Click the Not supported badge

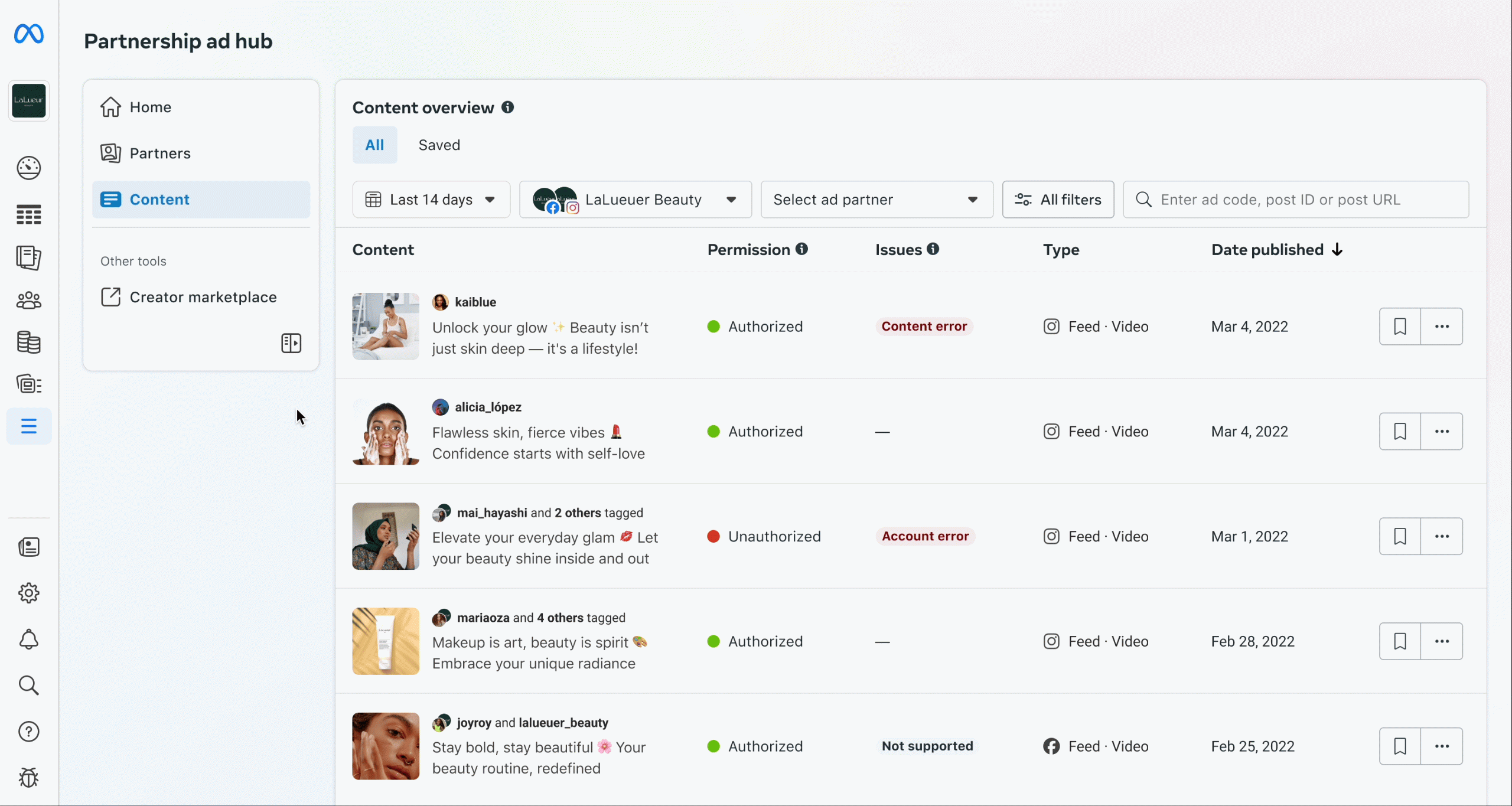[927, 746]
